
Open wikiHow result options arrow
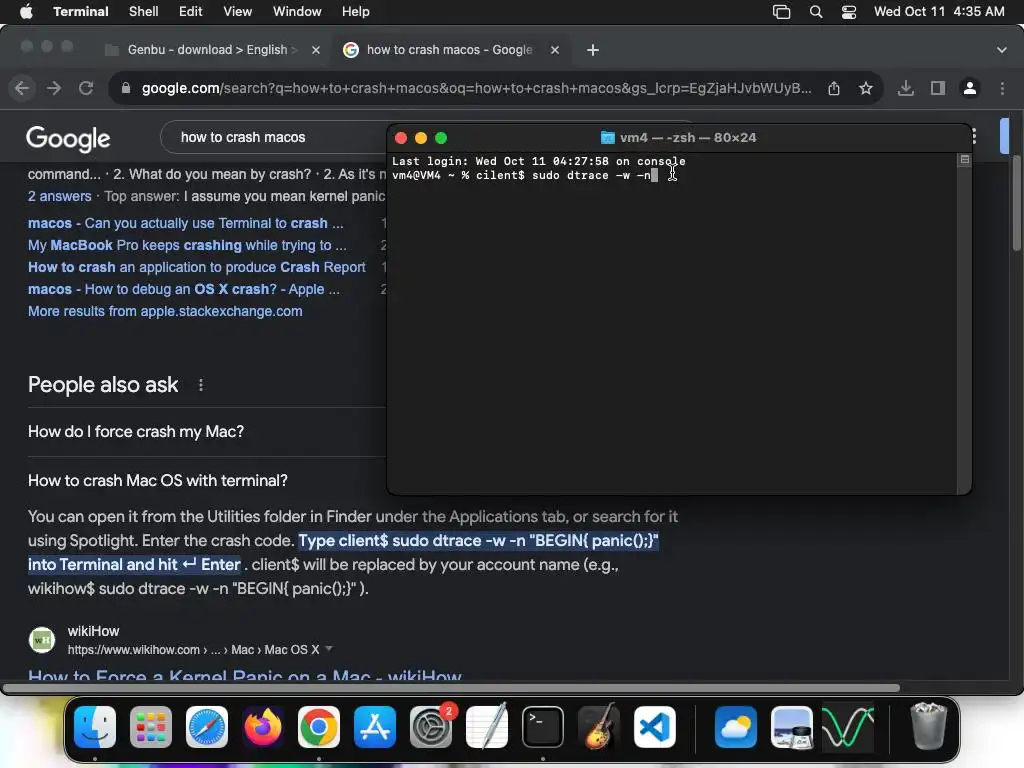point(328,649)
